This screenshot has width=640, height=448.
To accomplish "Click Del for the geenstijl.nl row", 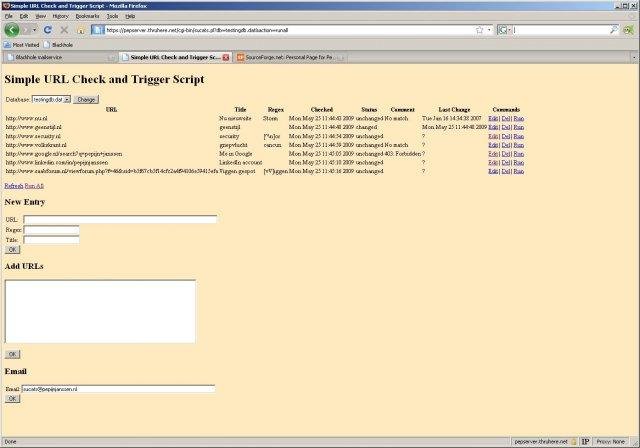I will 506,127.
